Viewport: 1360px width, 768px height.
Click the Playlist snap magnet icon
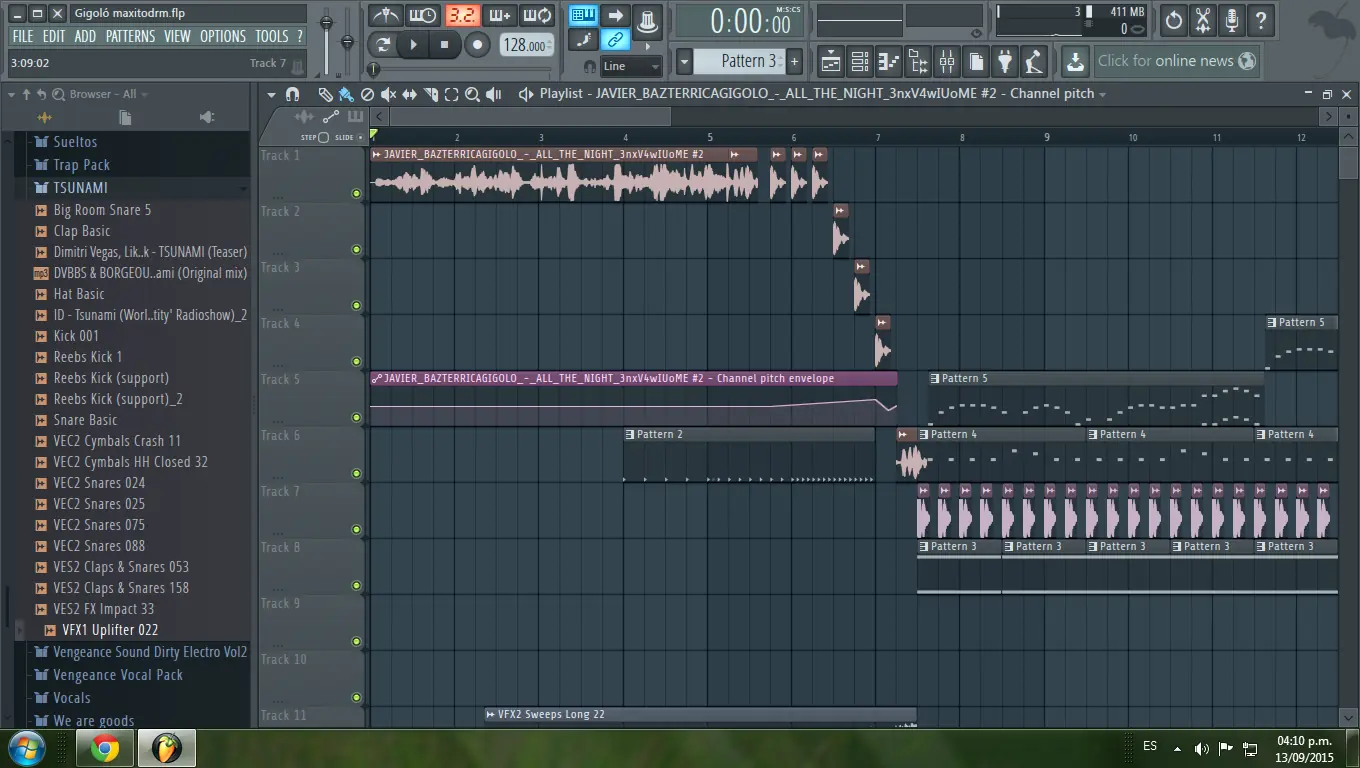pos(292,94)
